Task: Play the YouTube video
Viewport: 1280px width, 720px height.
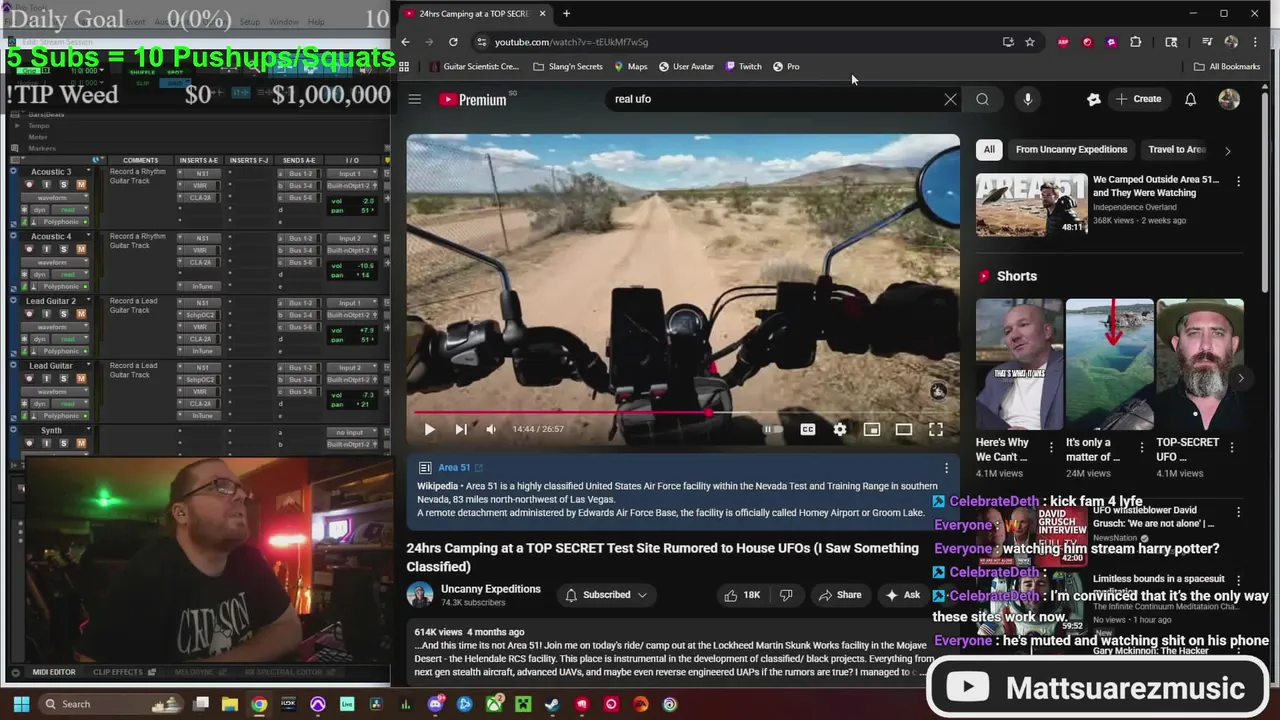Action: (x=429, y=429)
